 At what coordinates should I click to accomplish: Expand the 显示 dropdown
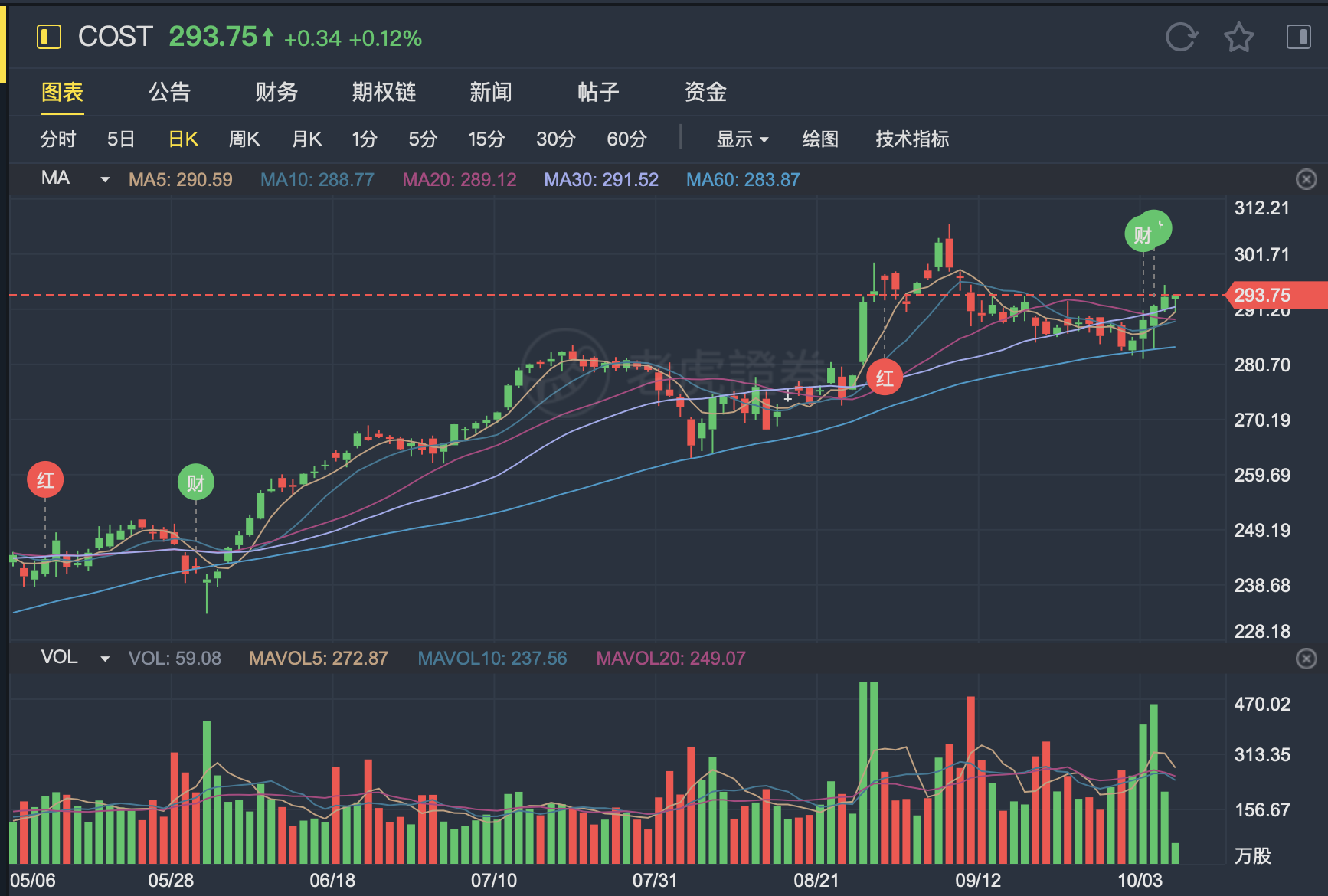tap(742, 139)
